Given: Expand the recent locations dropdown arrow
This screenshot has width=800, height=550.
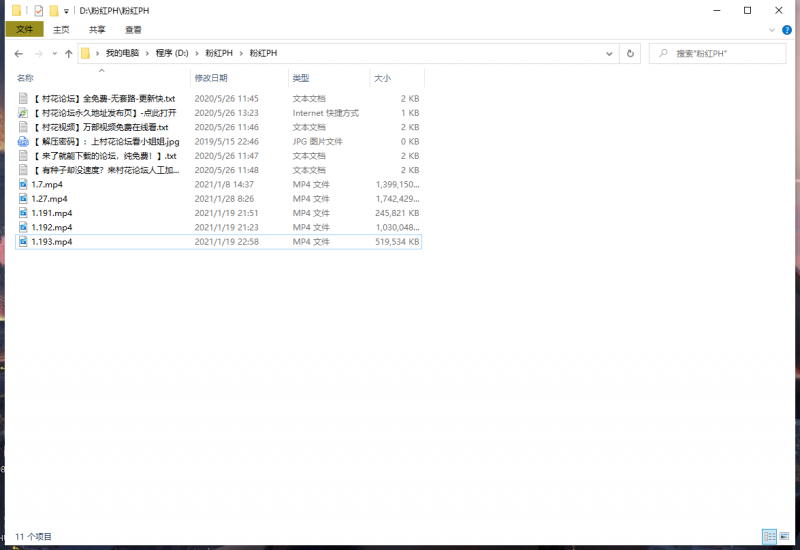Looking at the screenshot, I should click(54, 53).
